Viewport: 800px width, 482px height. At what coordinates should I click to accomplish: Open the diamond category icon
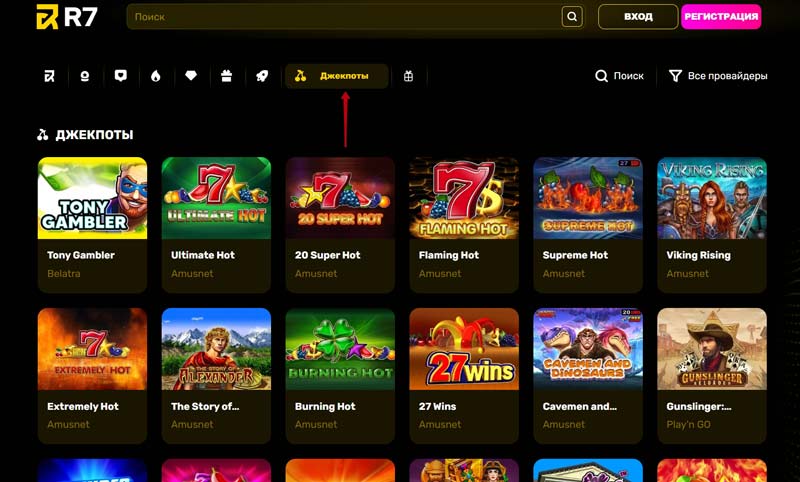click(x=191, y=76)
